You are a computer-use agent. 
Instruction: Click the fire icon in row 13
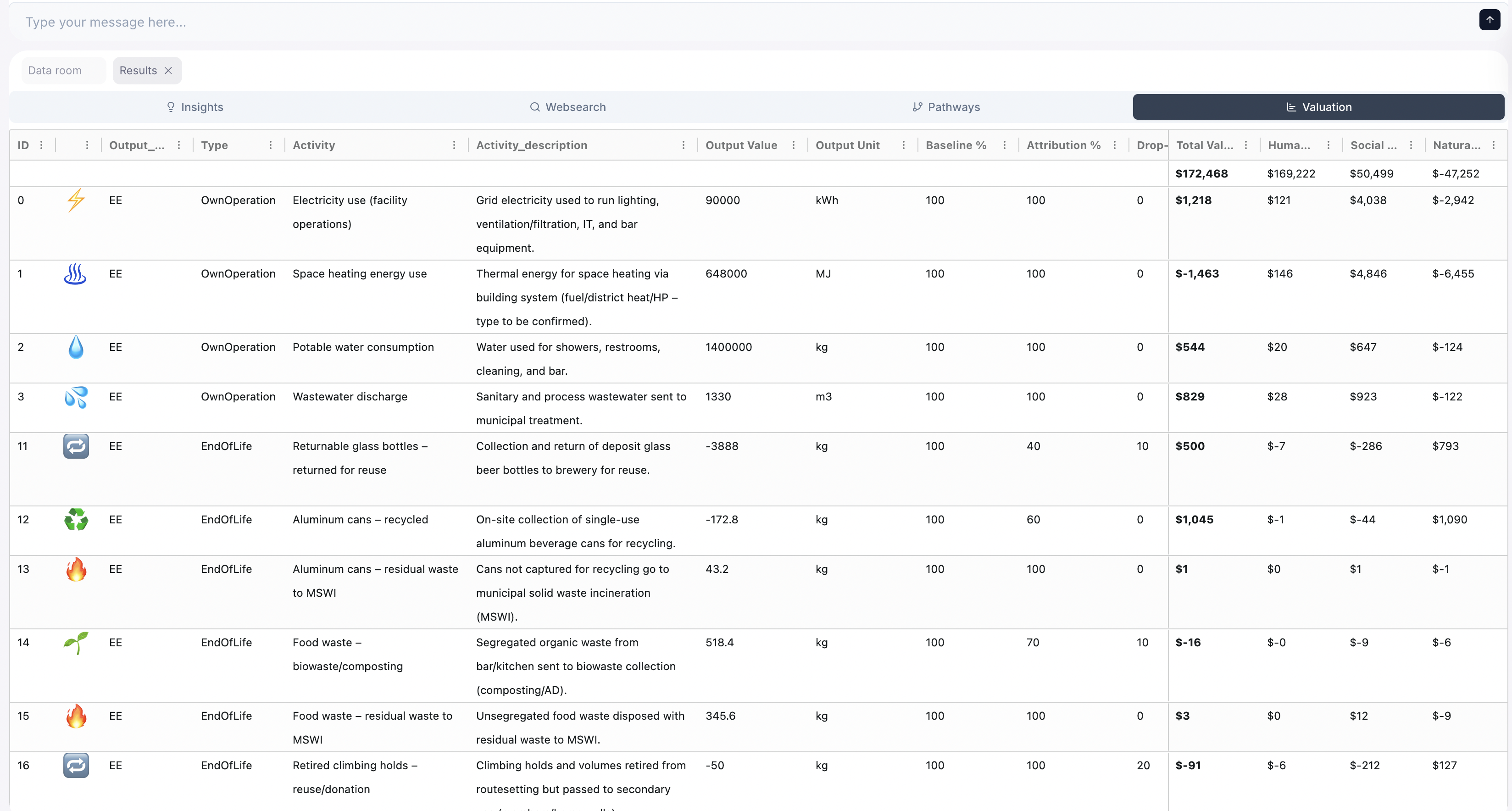pyautogui.click(x=76, y=570)
